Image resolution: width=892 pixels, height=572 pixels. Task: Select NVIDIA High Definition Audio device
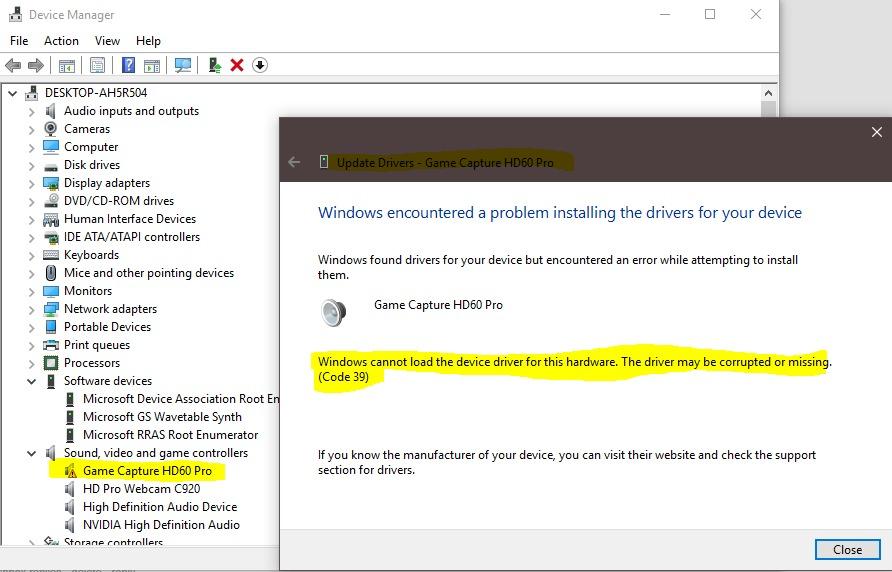(x=161, y=525)
